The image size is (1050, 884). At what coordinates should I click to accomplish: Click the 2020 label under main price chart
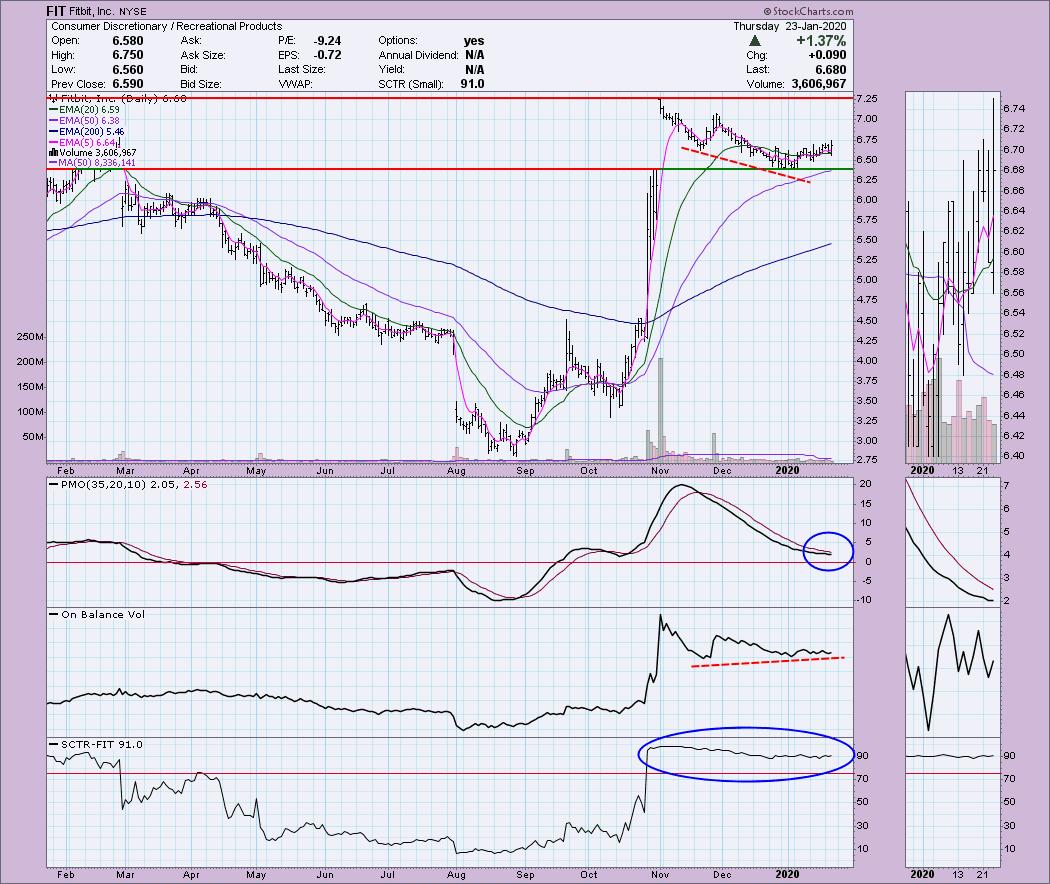click(787, 470)
